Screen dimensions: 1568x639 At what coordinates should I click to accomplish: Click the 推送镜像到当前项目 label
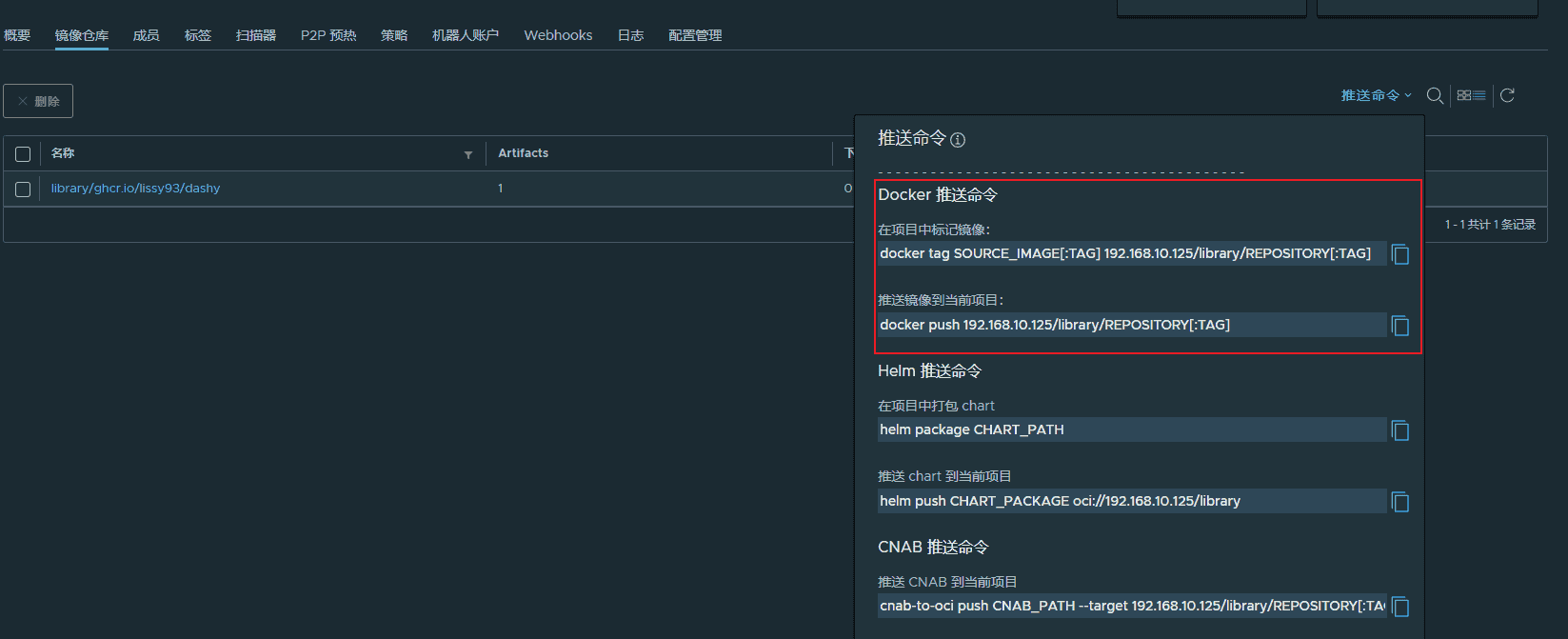941,300
